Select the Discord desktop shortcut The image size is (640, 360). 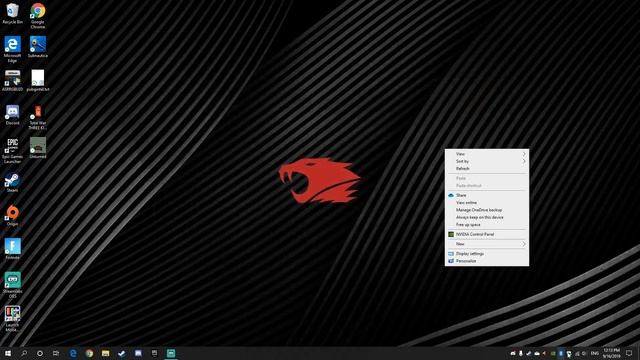click(x=13, y=114)
